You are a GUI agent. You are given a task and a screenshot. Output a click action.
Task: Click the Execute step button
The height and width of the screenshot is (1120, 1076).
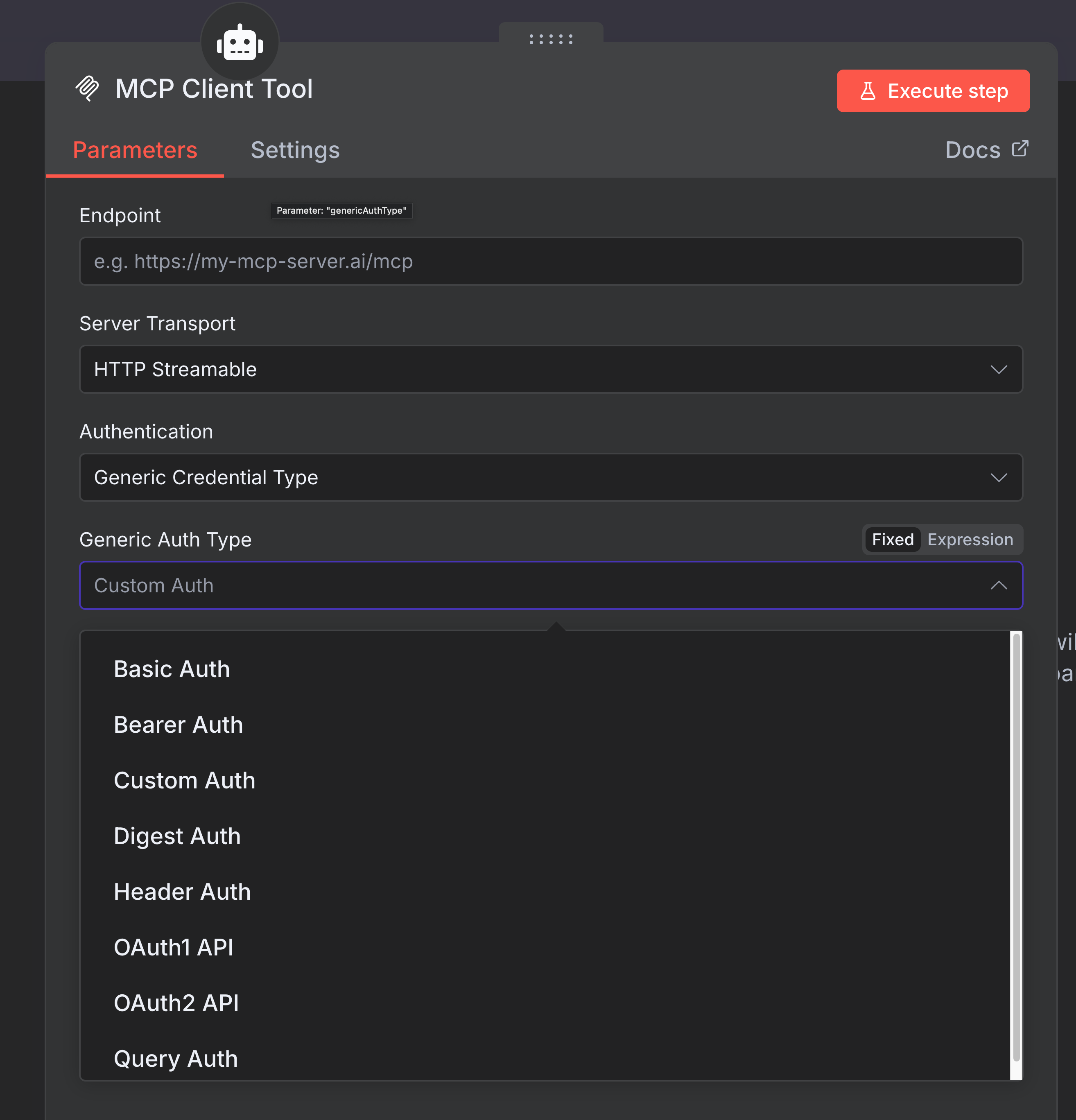(933, 90)
